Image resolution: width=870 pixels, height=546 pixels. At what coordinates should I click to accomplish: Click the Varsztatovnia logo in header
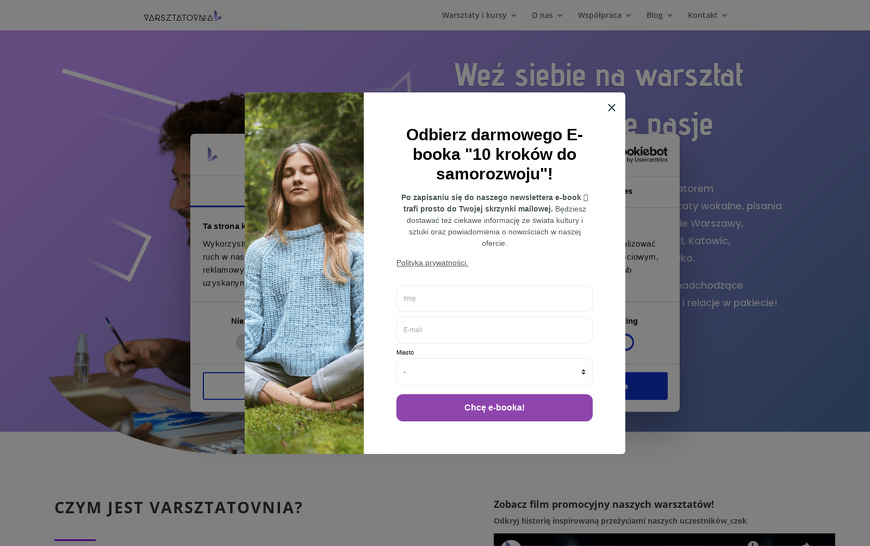(183, 16)
